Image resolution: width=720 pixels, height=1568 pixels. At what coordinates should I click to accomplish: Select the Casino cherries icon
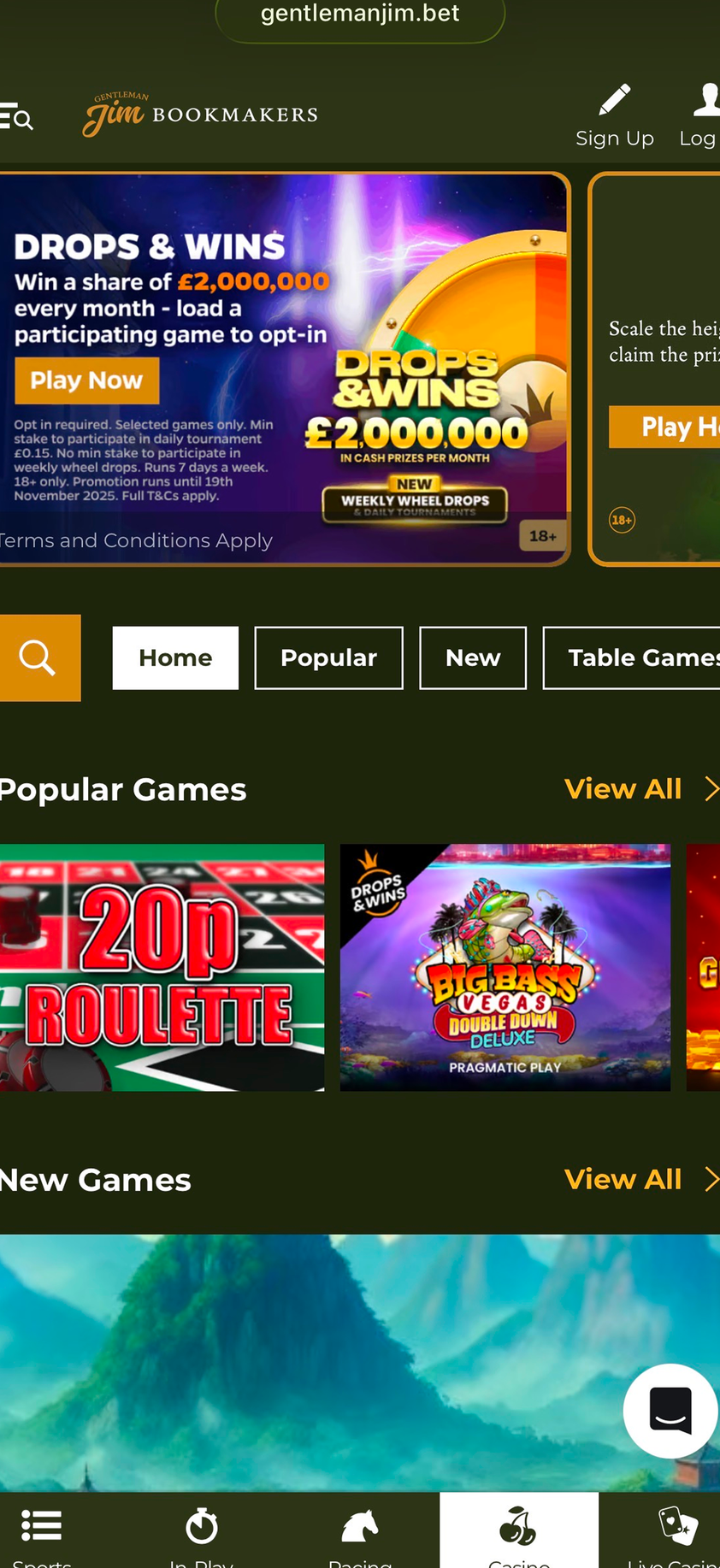pos(518,1526)
